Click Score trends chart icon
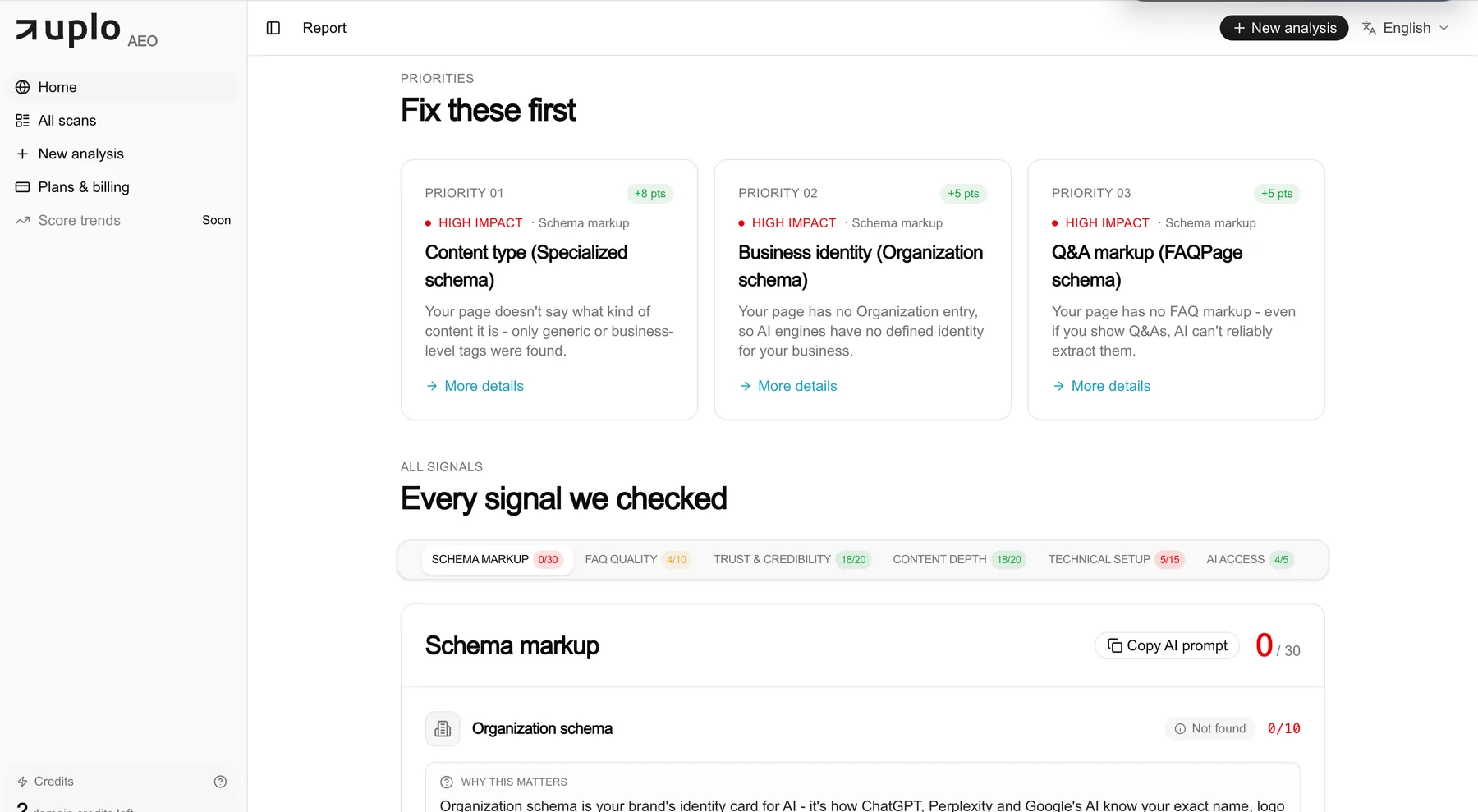Image resolution: width=1478 pixels, height=812 pixels. (x=23, y=221)
